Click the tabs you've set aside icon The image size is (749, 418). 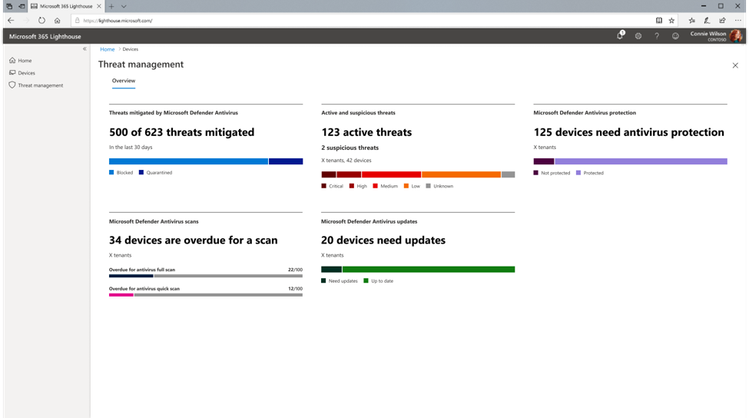tap(9, 6)
